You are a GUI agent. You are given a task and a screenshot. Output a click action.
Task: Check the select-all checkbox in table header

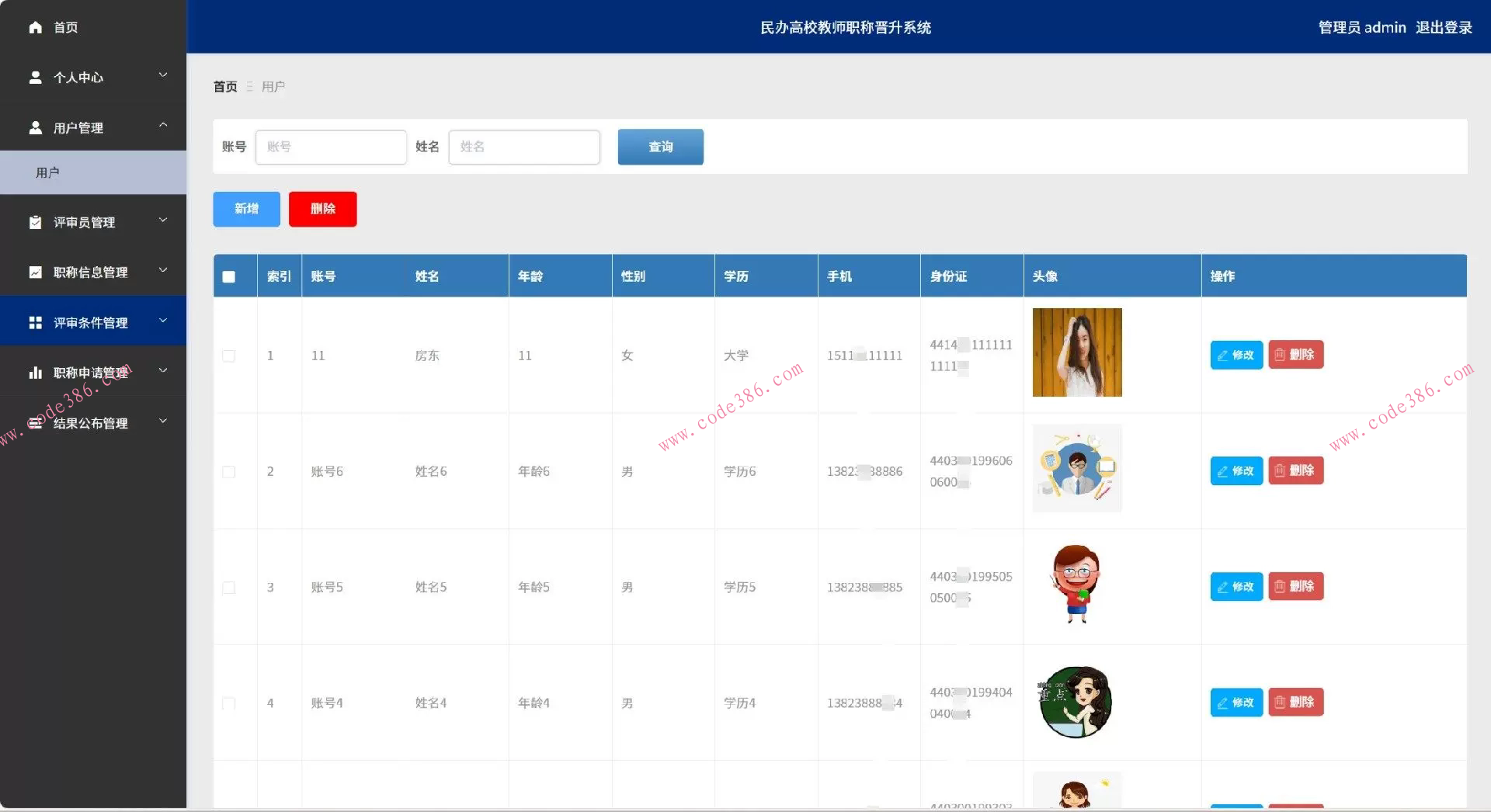228,276
